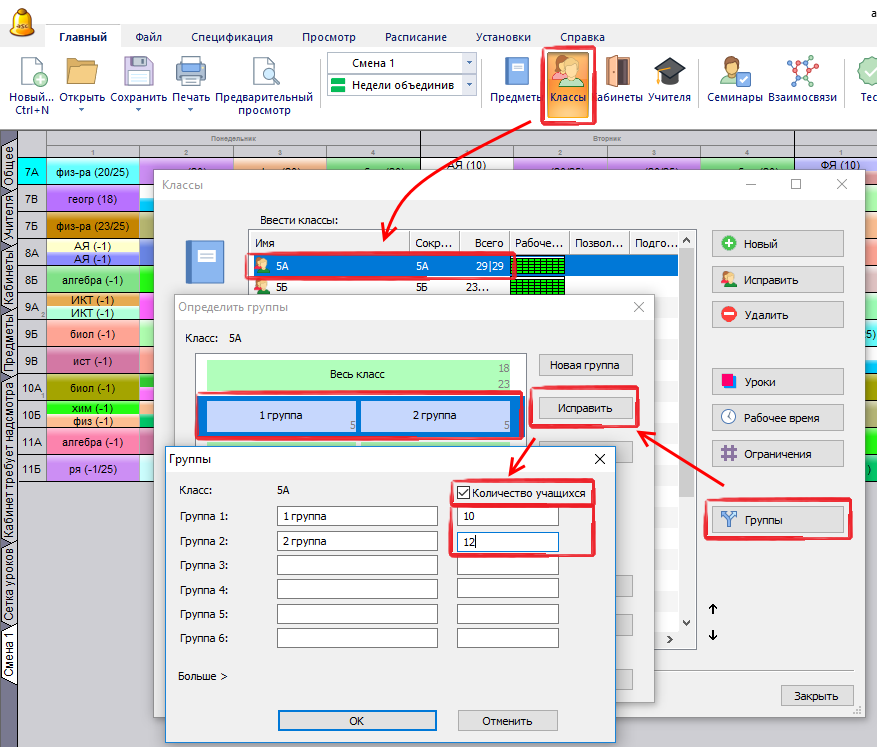Select the green Весь класс bar

pos(357,374)
